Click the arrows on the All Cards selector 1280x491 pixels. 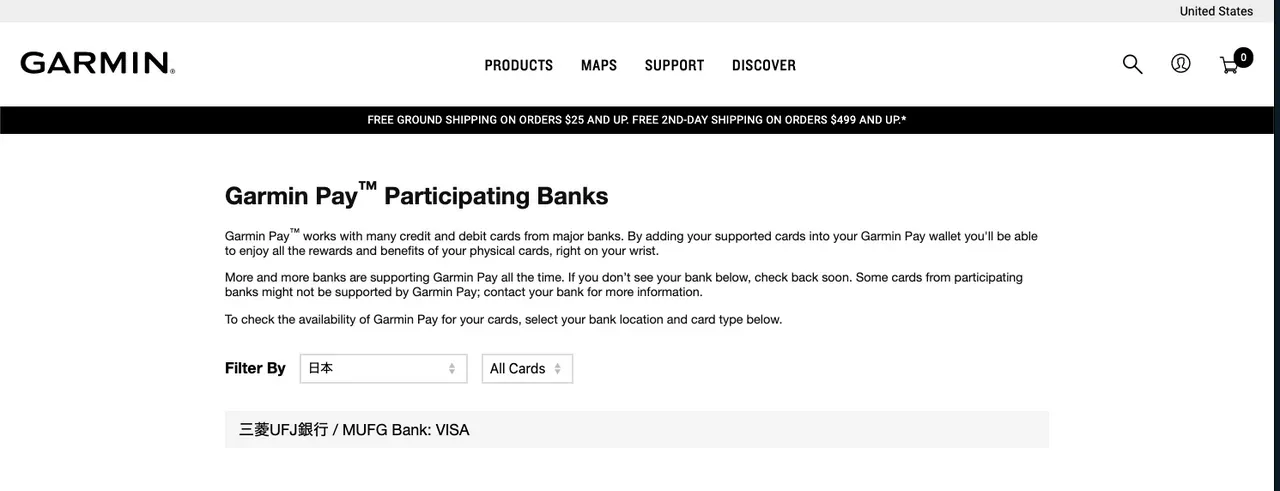click(x=558, y=368)
